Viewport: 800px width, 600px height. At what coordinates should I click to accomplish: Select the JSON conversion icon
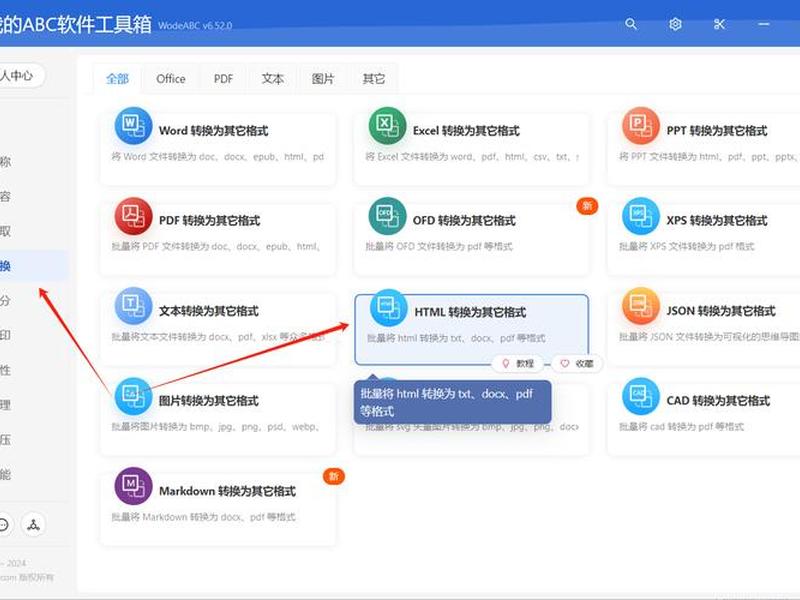(641, 306)
